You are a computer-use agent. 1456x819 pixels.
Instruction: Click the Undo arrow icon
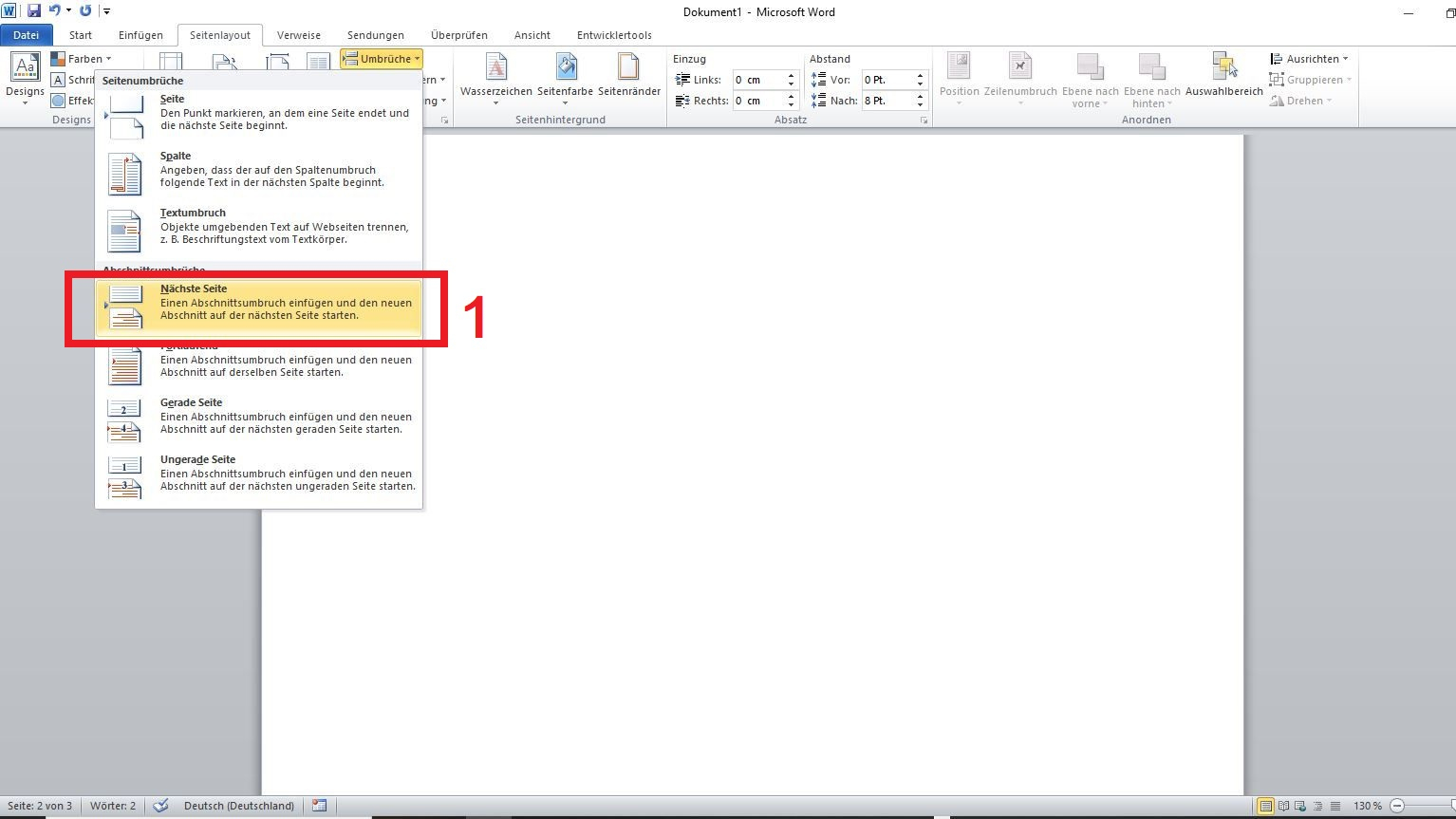tap(55, 11)
